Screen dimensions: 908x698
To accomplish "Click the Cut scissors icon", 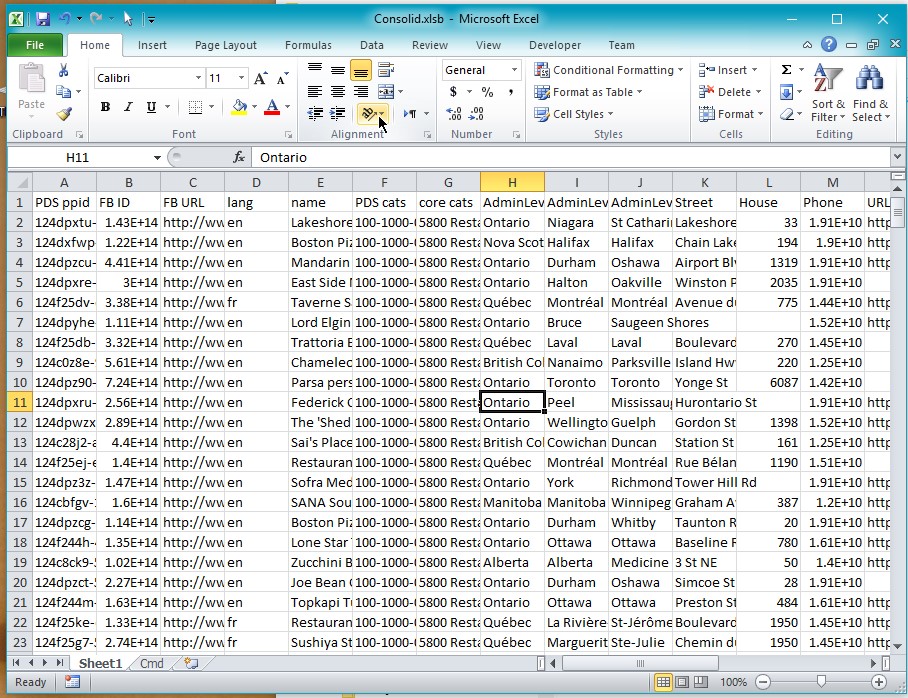I will click(x=64, y=70).
